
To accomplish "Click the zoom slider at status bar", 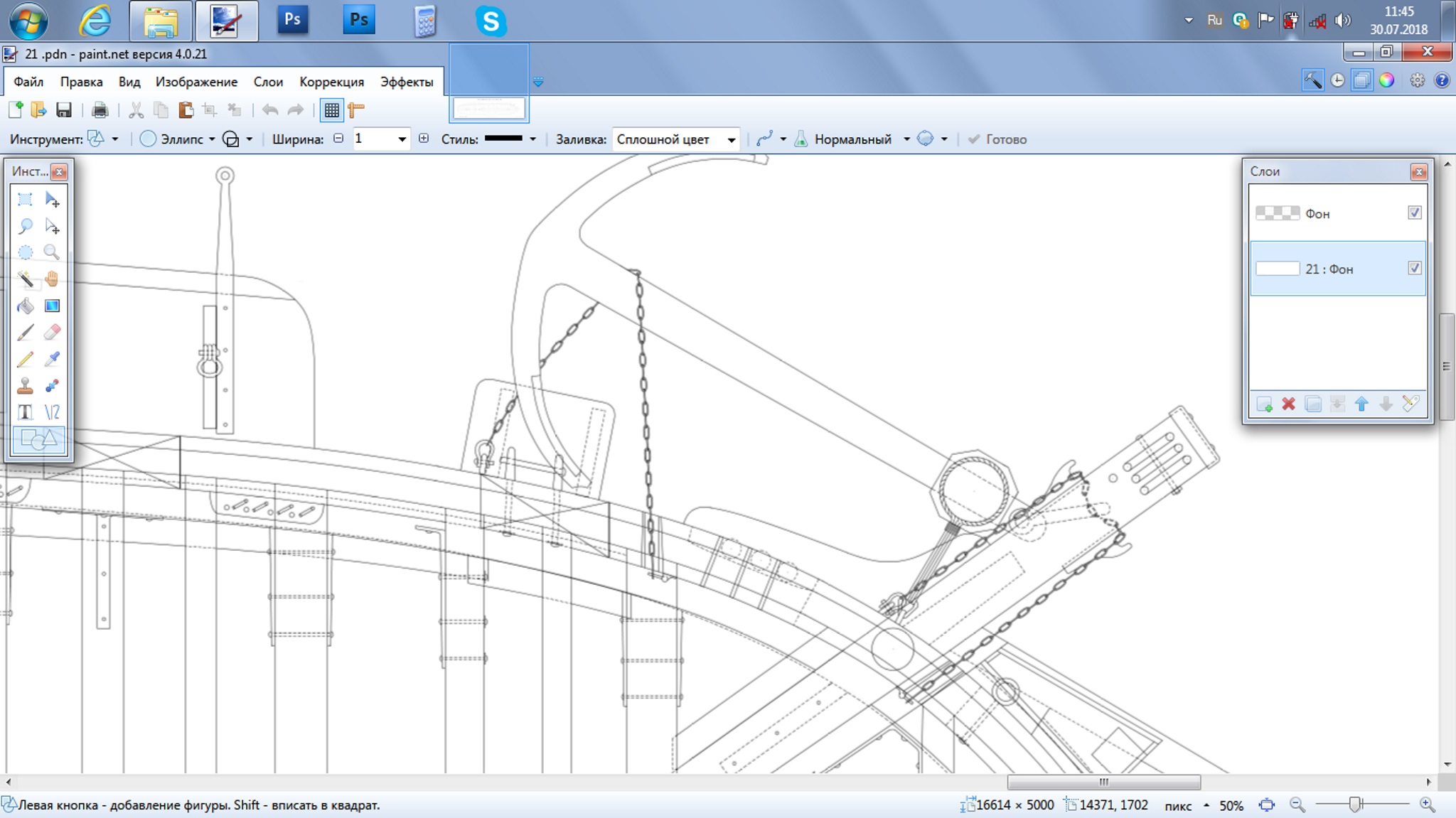I will coord(1354,804).
